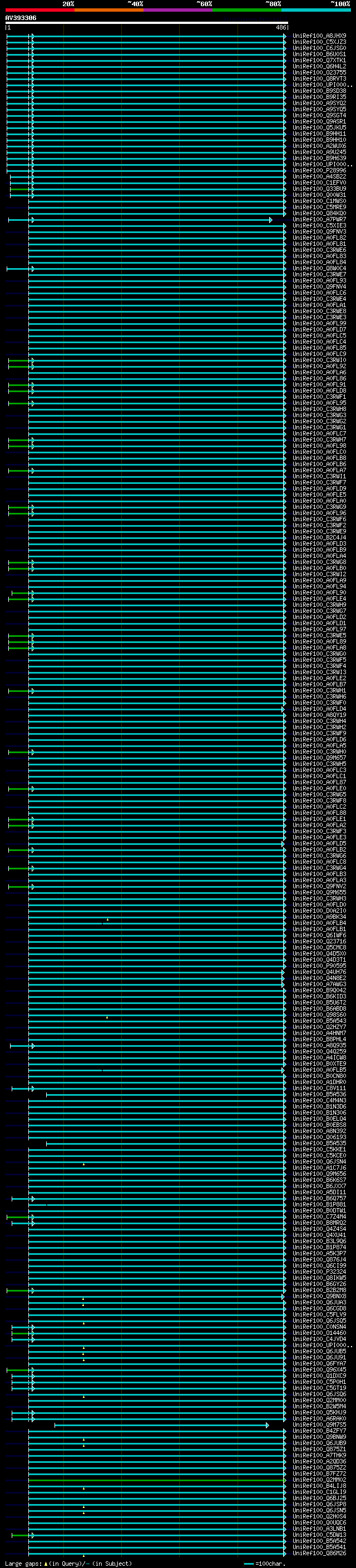356x1568 pixels.
Task: Click the cyan ~100% identity legend segment
Action: point(316,10)
